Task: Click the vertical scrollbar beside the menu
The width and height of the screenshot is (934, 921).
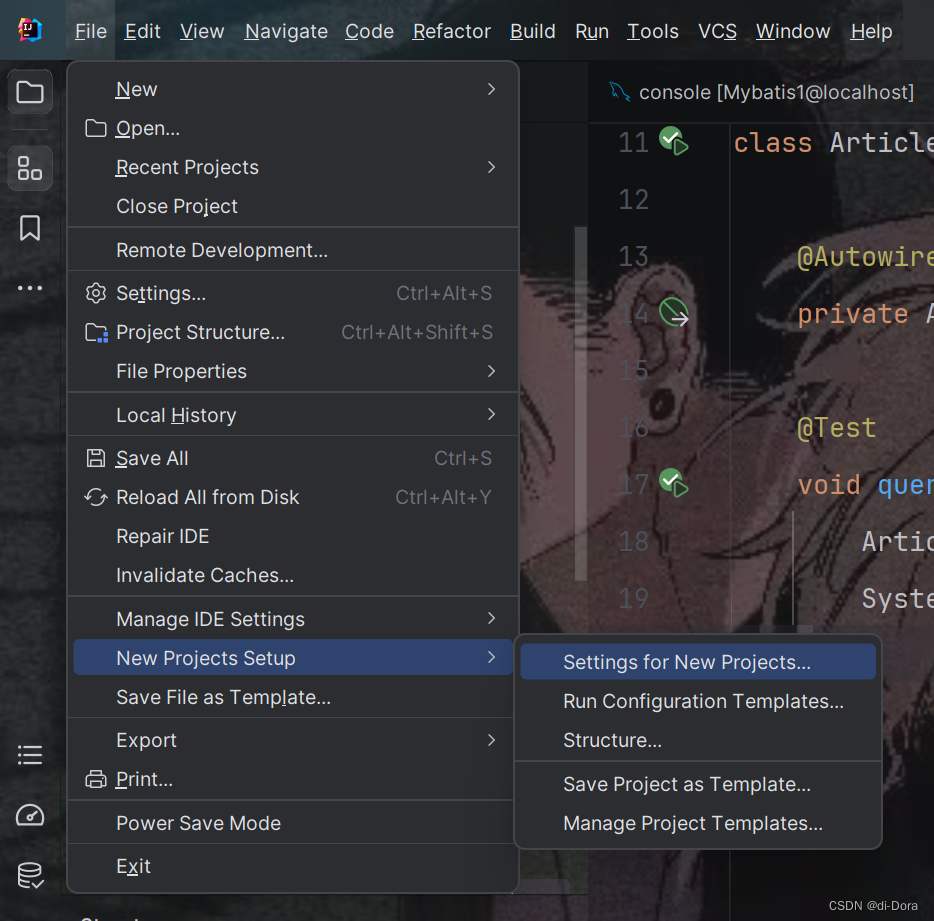Action: [581, 403]
